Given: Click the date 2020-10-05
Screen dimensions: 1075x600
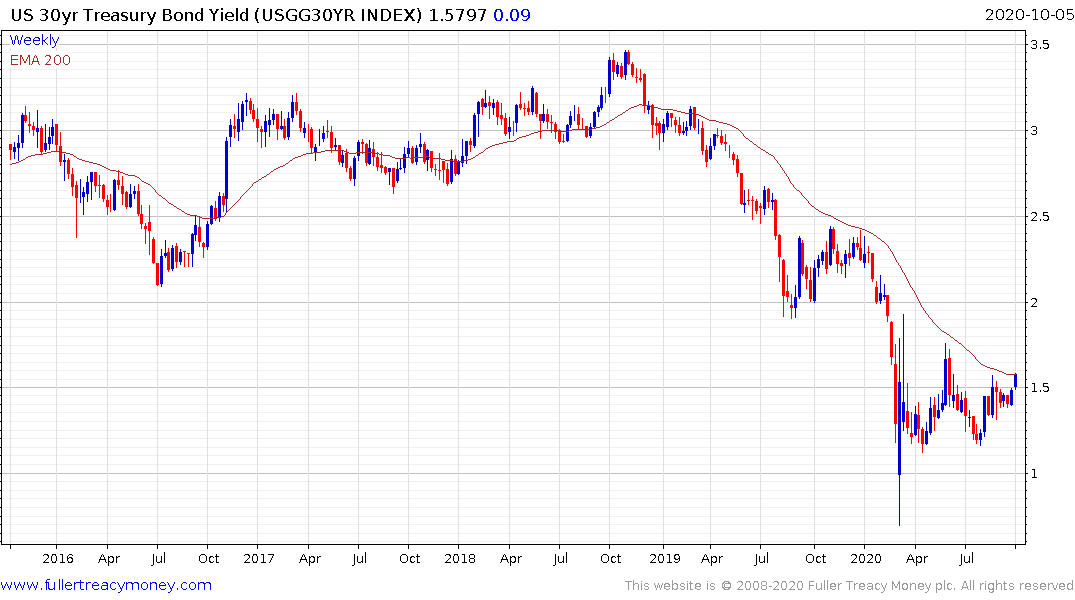Looking at the screenshot, I should click(1028, 15).
